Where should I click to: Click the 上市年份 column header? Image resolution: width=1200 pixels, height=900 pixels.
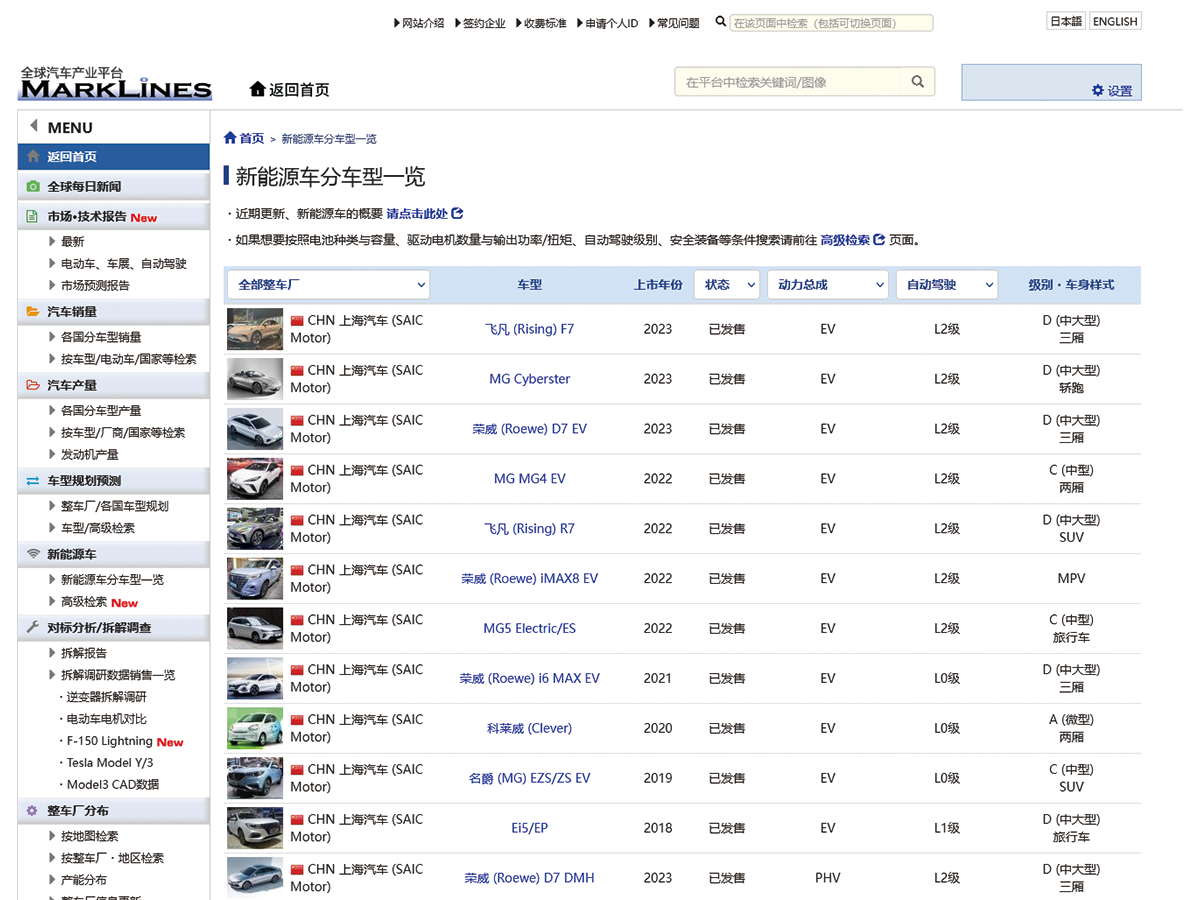(658, 284)
